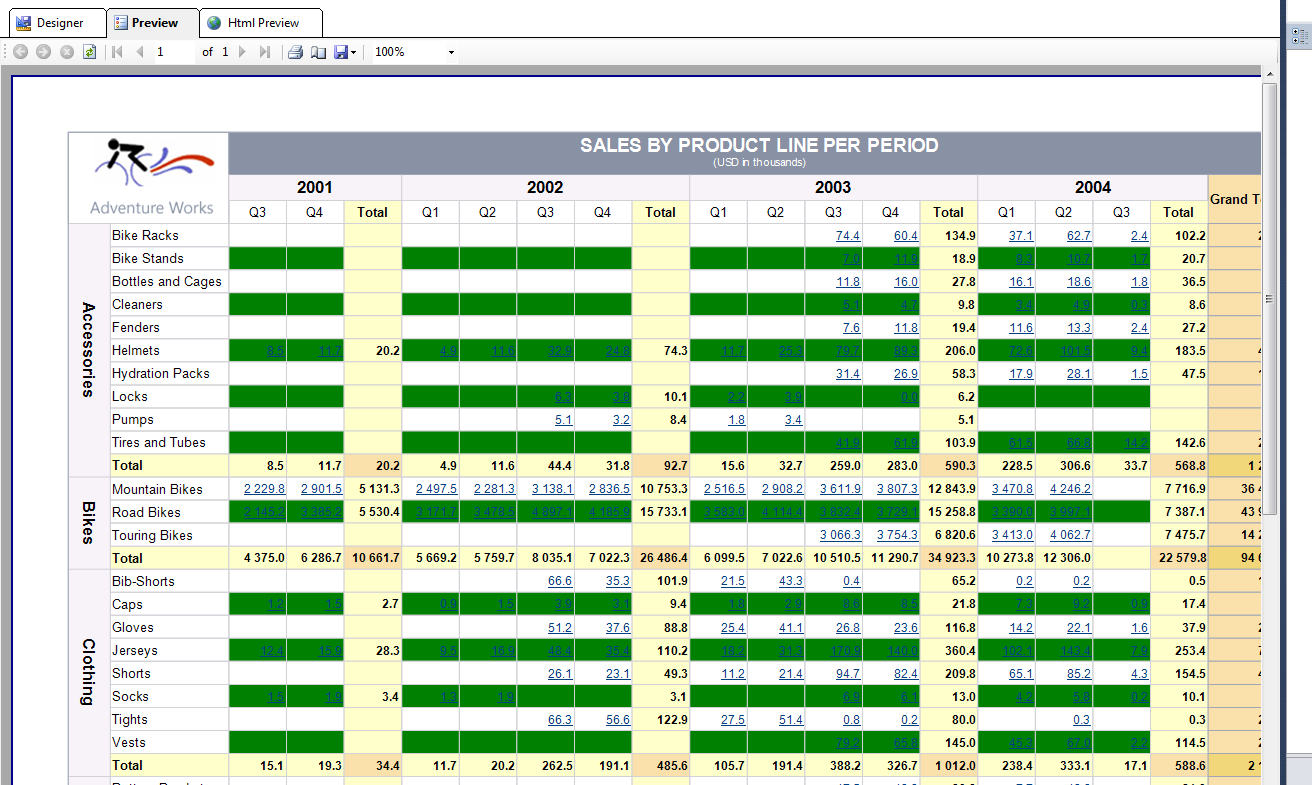Screen dimensions: 1312x785
Task: Click the 'Vests' row label
Action: 129,742
